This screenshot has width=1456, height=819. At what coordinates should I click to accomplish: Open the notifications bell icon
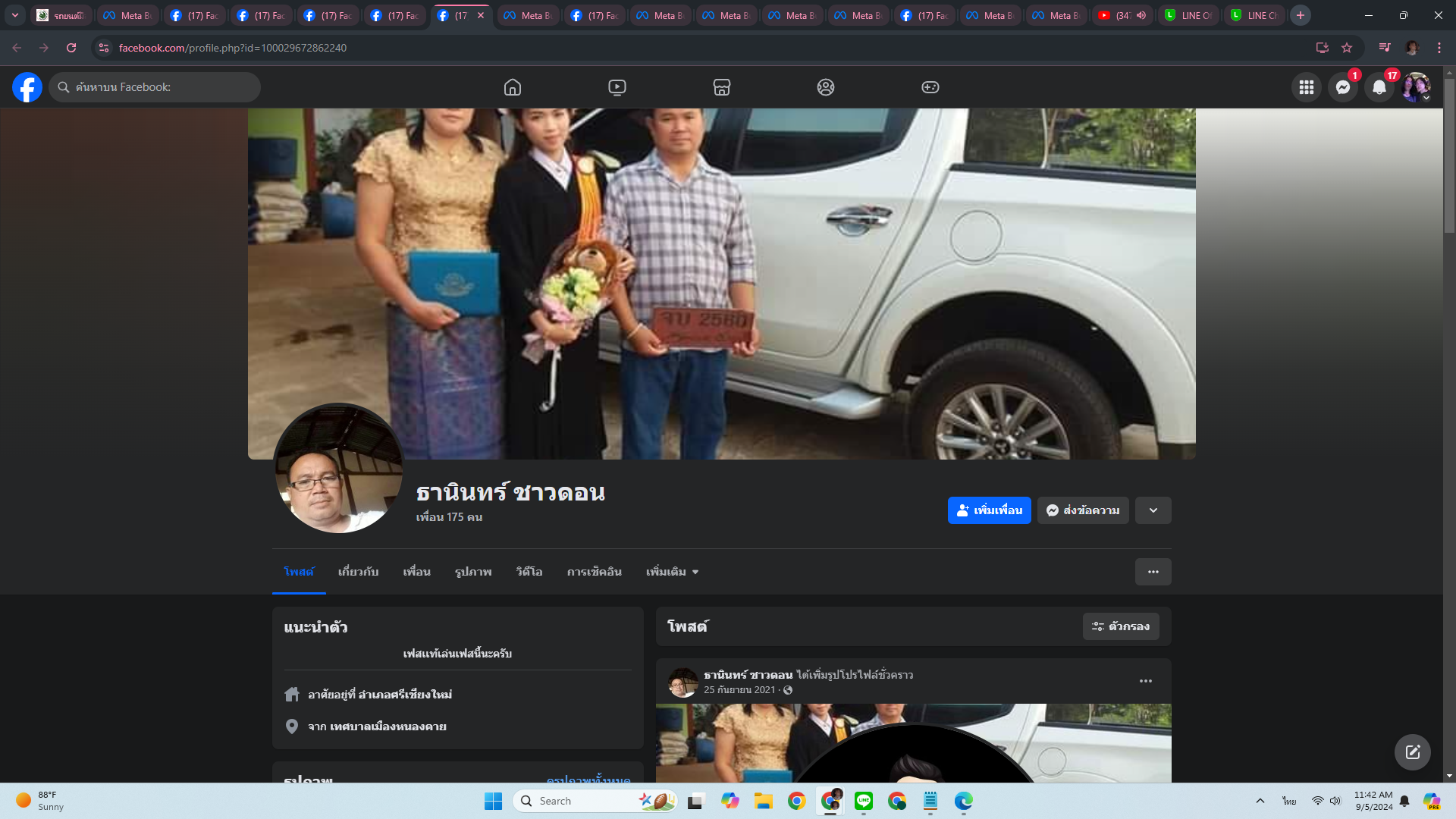(x=1379, y=87)
